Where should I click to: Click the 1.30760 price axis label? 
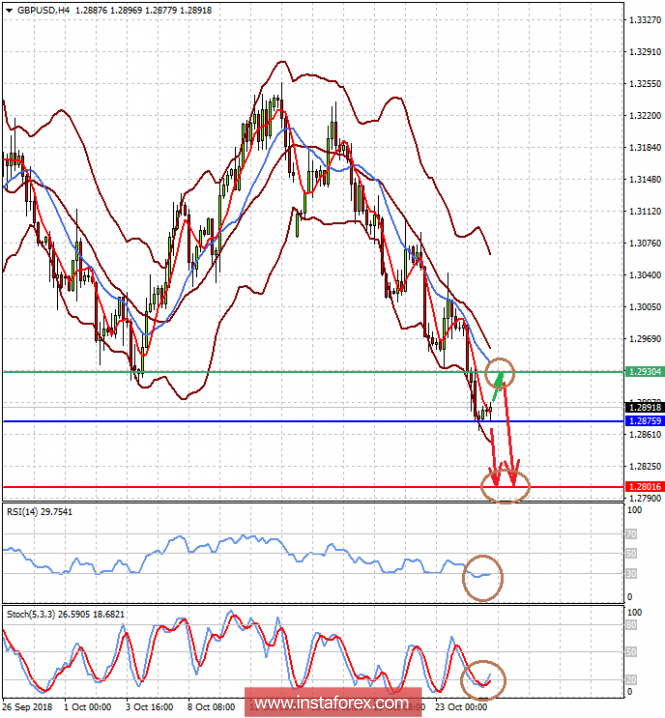point(645,243)
